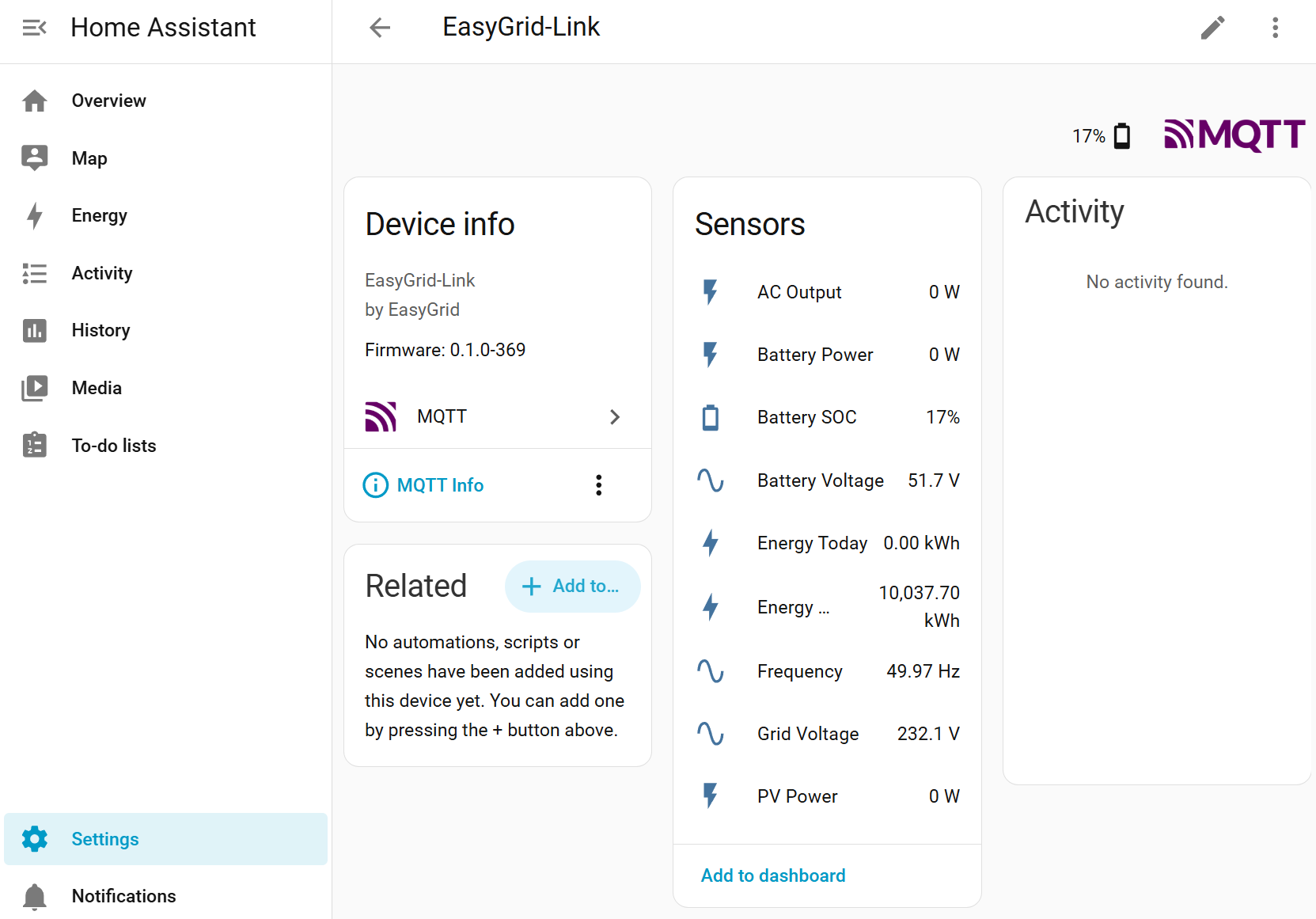Open the three-dot menu next to MQTT Info
Viewport: 1316px width, 919px height.
(599, 484)
